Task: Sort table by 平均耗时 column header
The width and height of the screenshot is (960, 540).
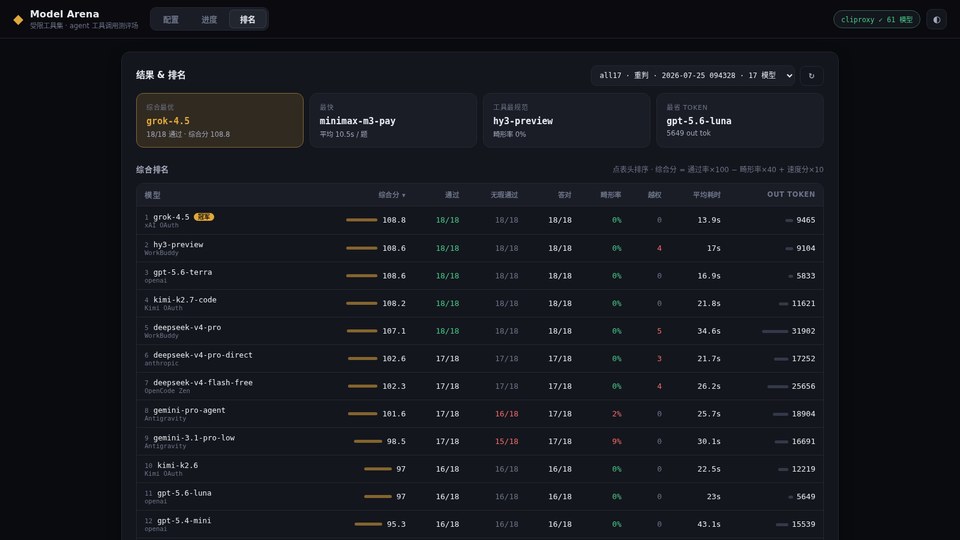Action: [707, 195]
